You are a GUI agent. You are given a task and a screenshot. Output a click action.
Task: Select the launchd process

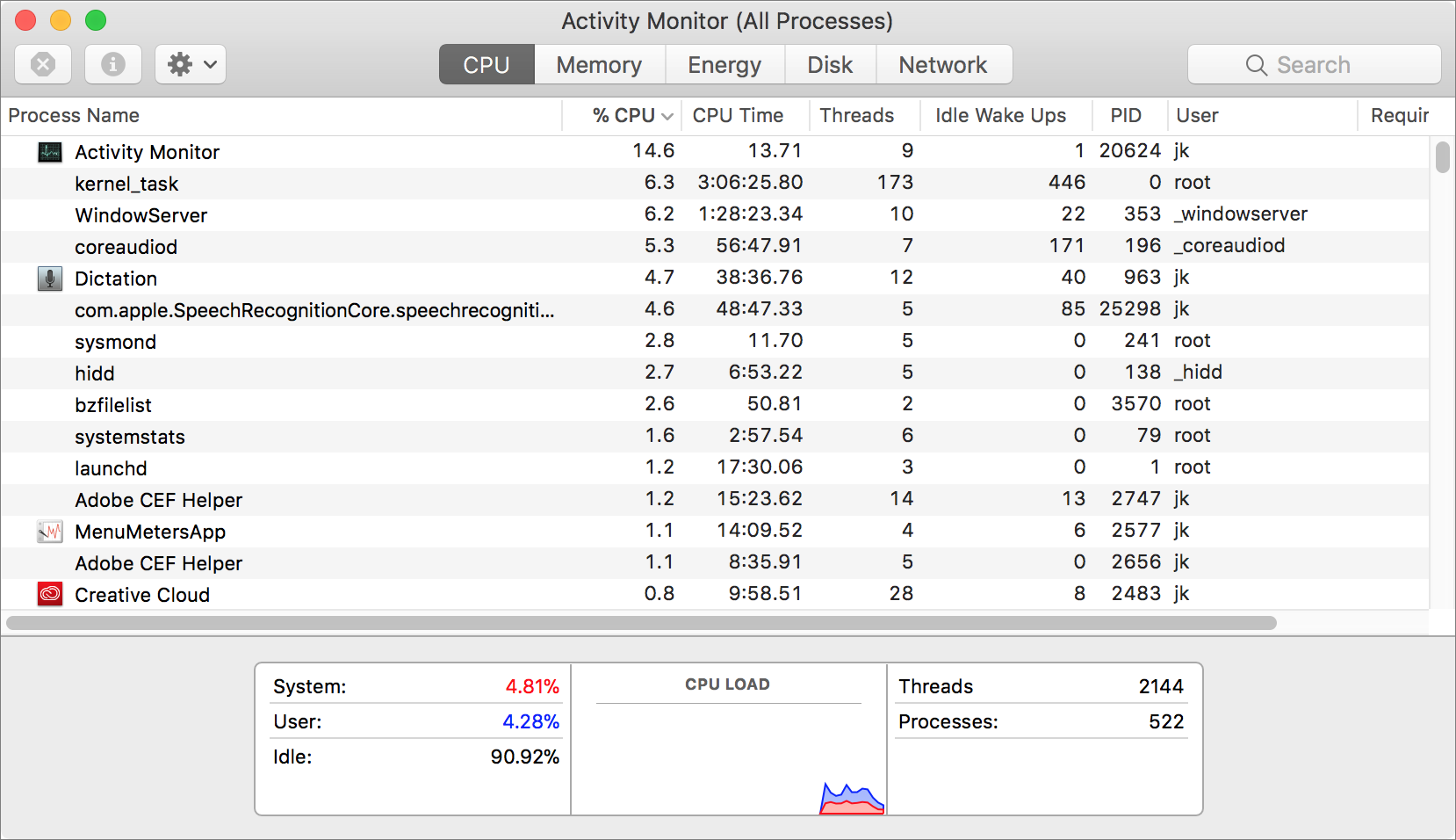(x=715, y=467)
